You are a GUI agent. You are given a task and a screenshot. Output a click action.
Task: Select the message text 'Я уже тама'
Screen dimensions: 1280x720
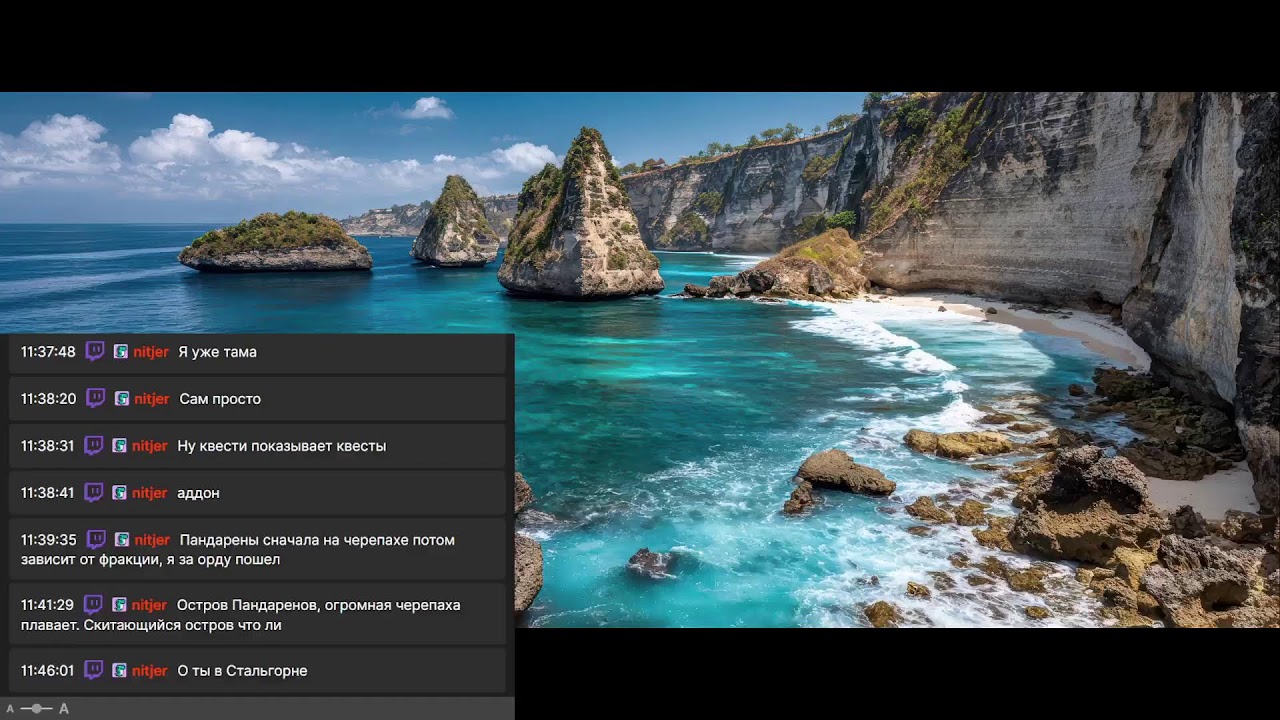click(217, 352)
